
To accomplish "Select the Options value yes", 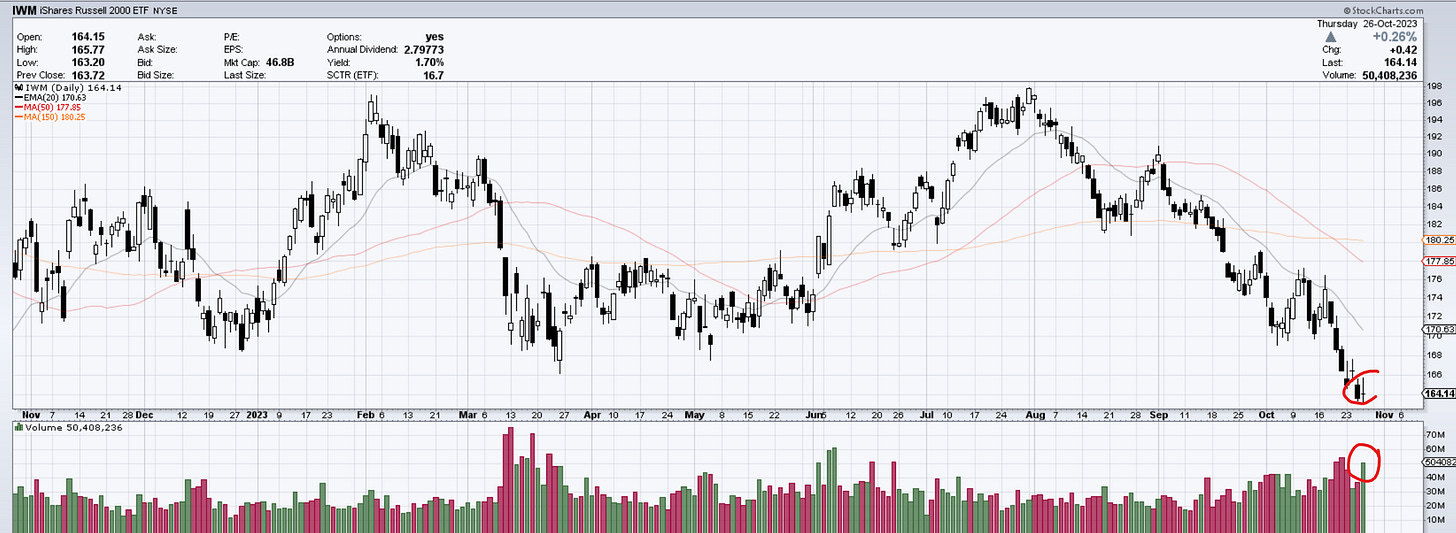I will tap(433, 36).
